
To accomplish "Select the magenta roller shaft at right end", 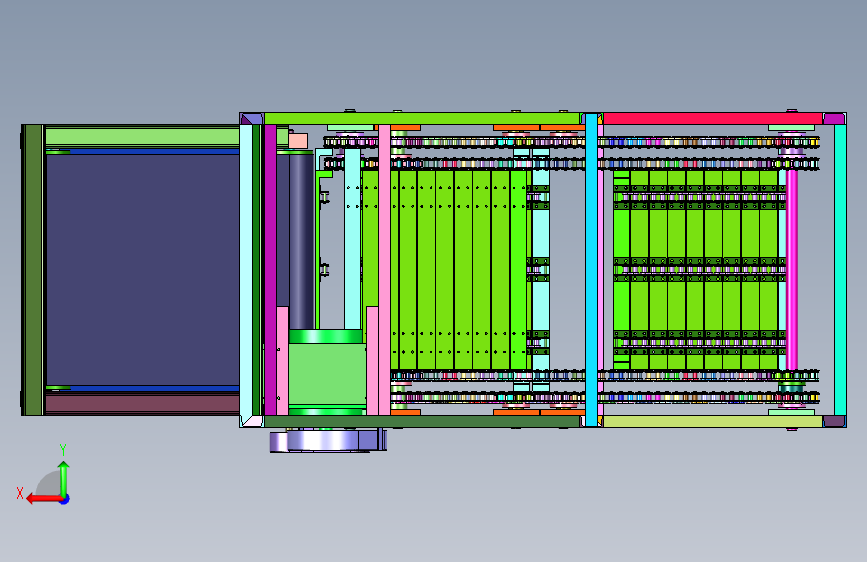I will 792,269.
